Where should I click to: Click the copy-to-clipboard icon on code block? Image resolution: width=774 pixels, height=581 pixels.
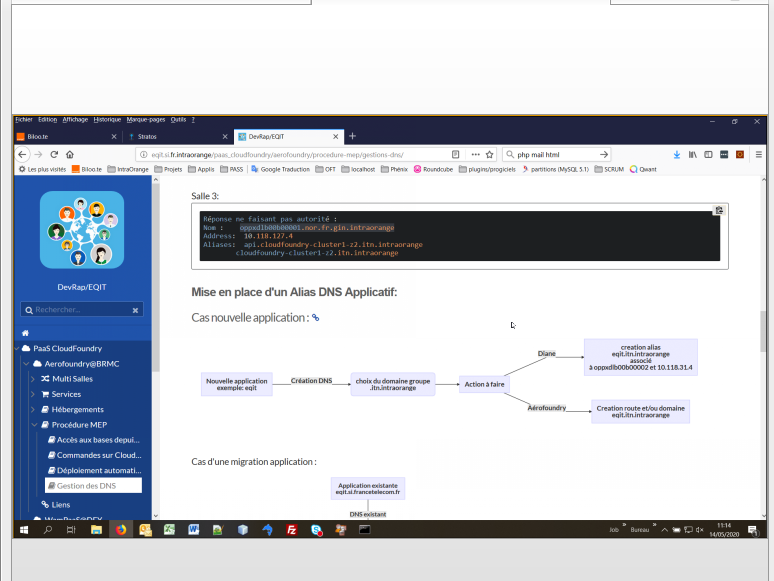pos(719,210)
